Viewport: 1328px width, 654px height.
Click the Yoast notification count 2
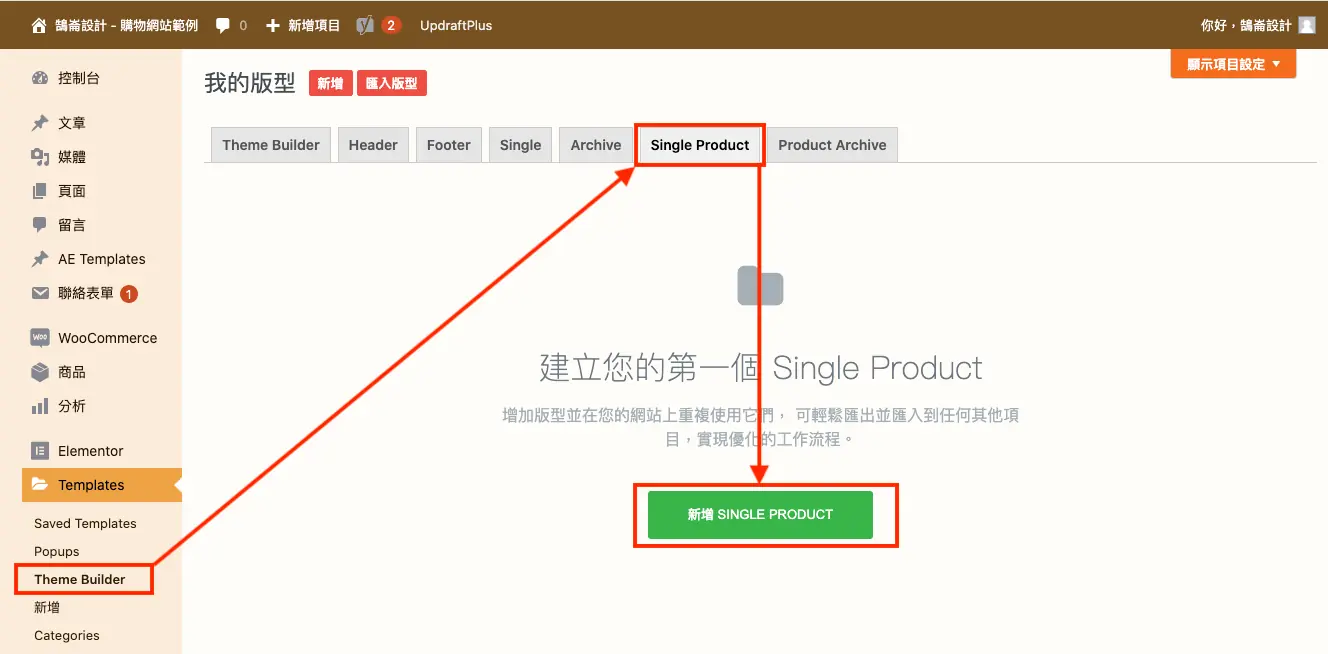coord(391,25)
